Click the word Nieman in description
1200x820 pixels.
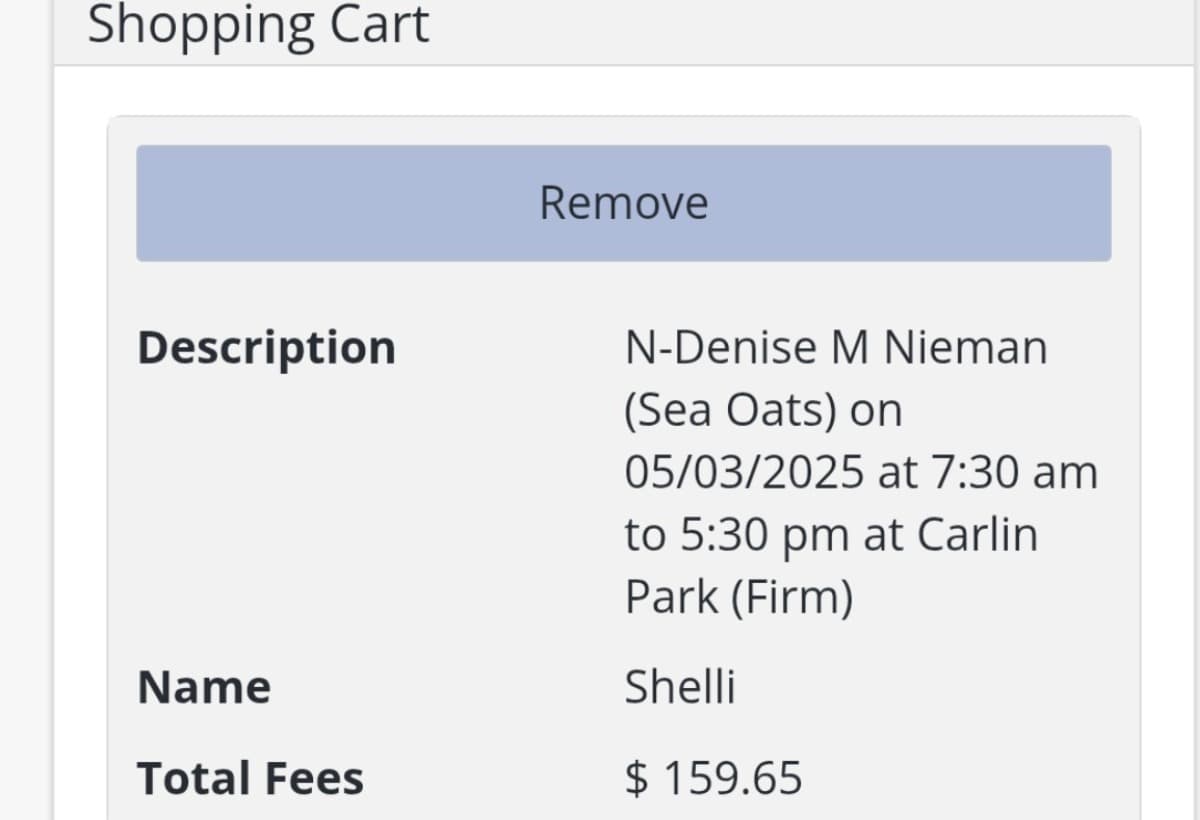pyautogui.click(x=966, y=348)
